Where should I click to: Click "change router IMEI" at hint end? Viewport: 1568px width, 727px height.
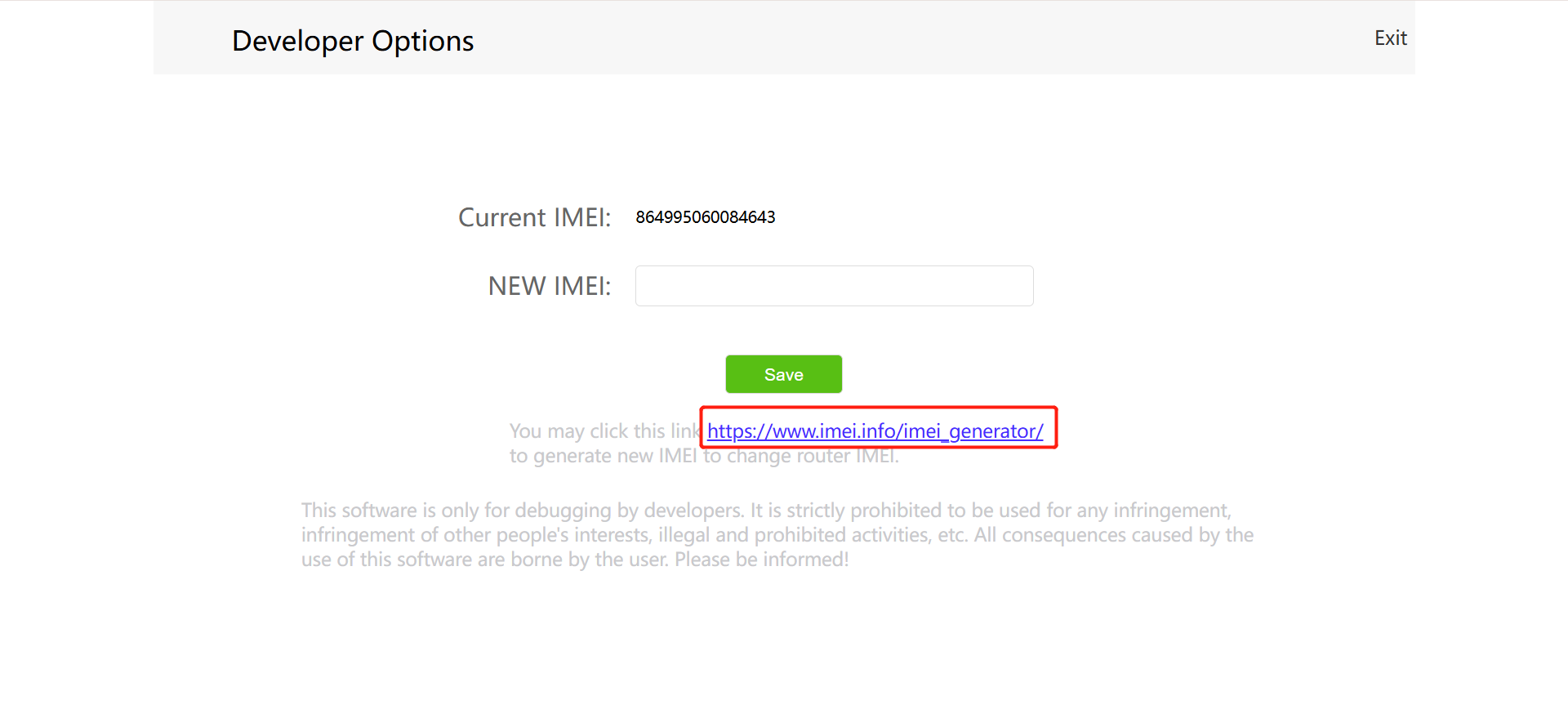(x=812, y=456)
